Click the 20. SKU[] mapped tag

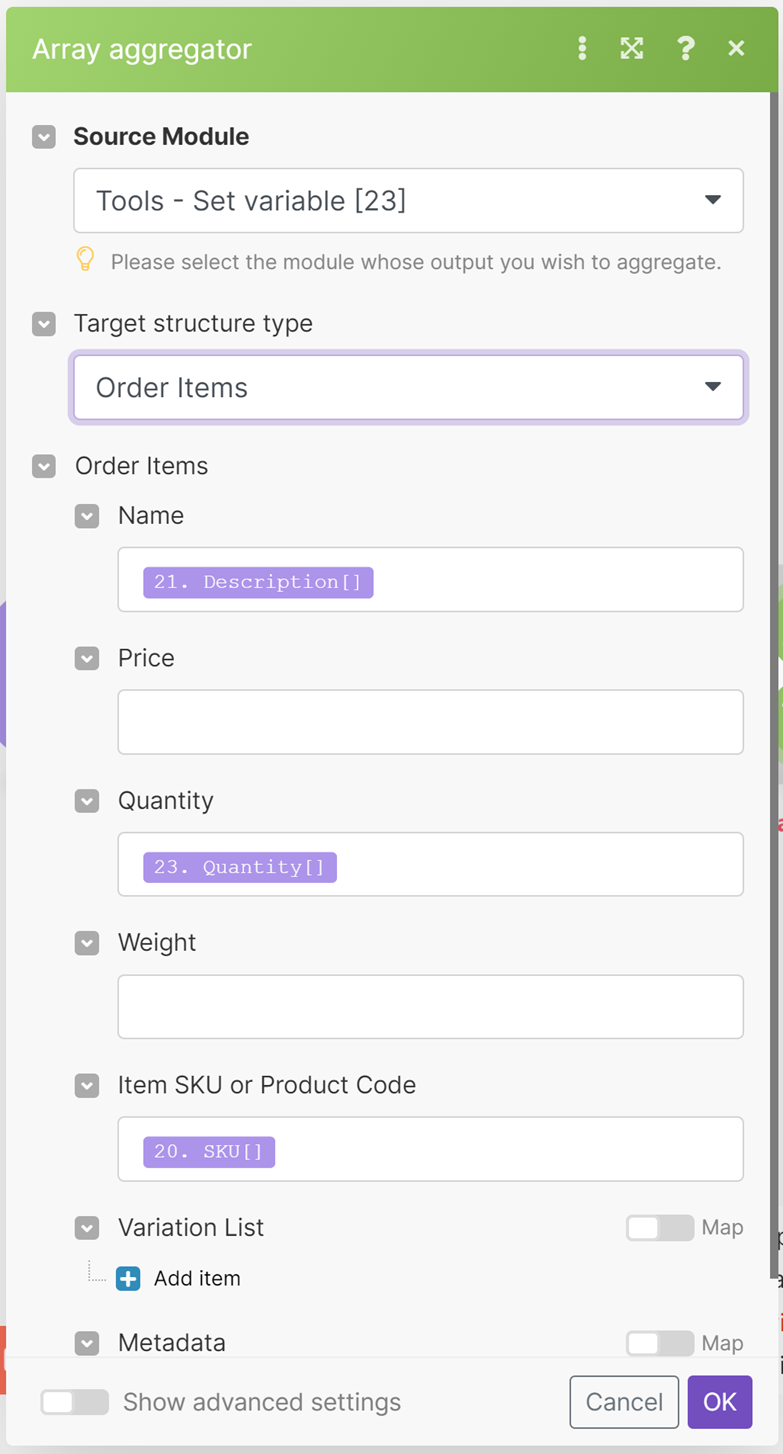pos(209,1152)
